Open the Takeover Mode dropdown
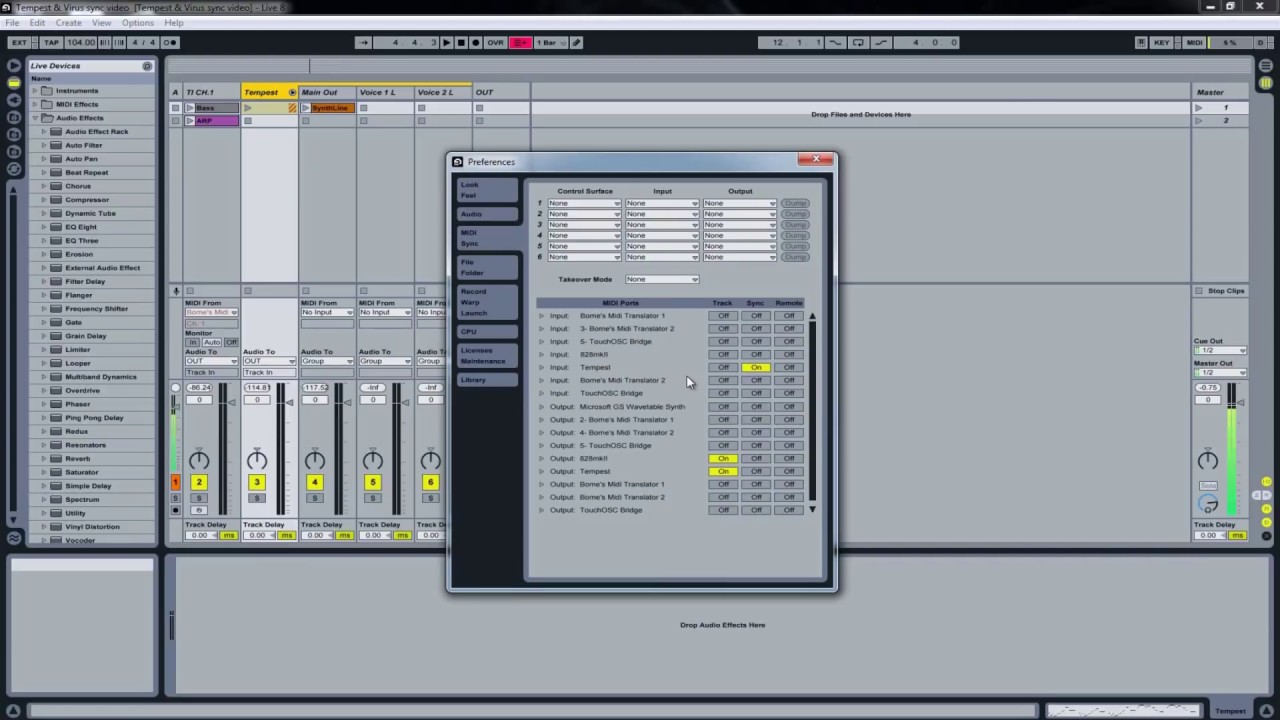1280x720 pixels. [x=662, y=280]
